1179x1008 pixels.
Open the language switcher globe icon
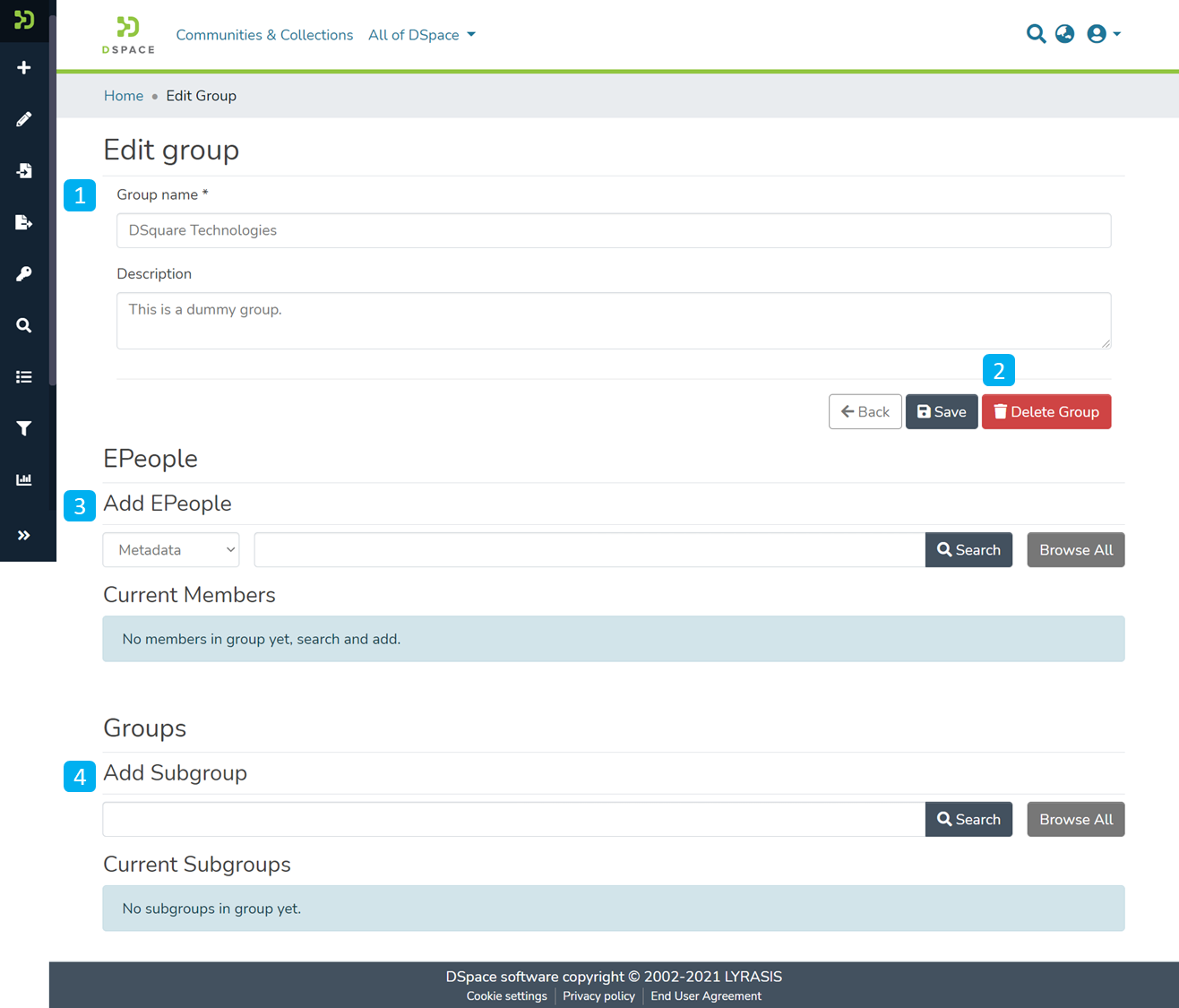tap(1064, 34)
